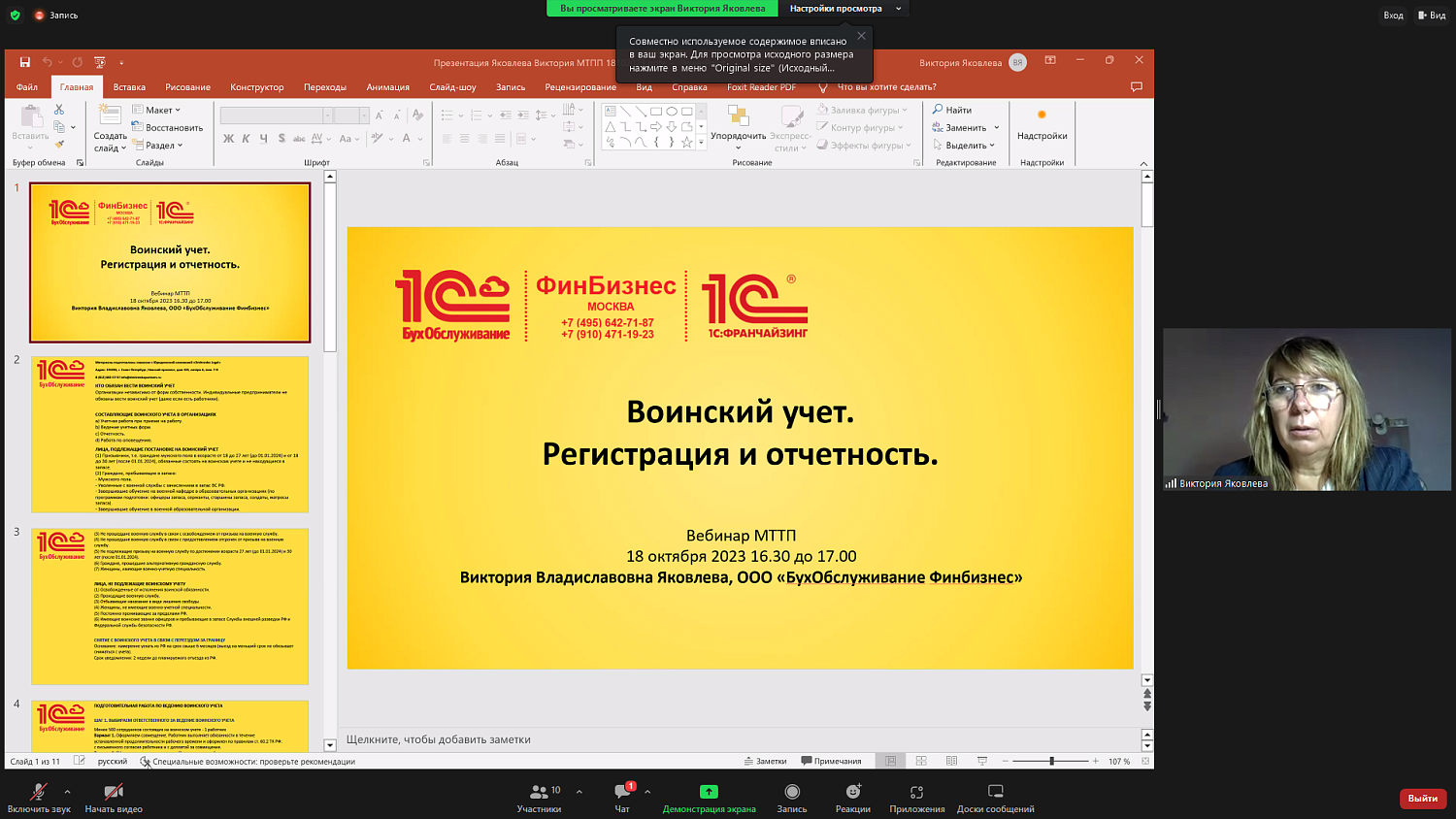Click the Arrange (Упорядочить) icon

click(738, 116)
